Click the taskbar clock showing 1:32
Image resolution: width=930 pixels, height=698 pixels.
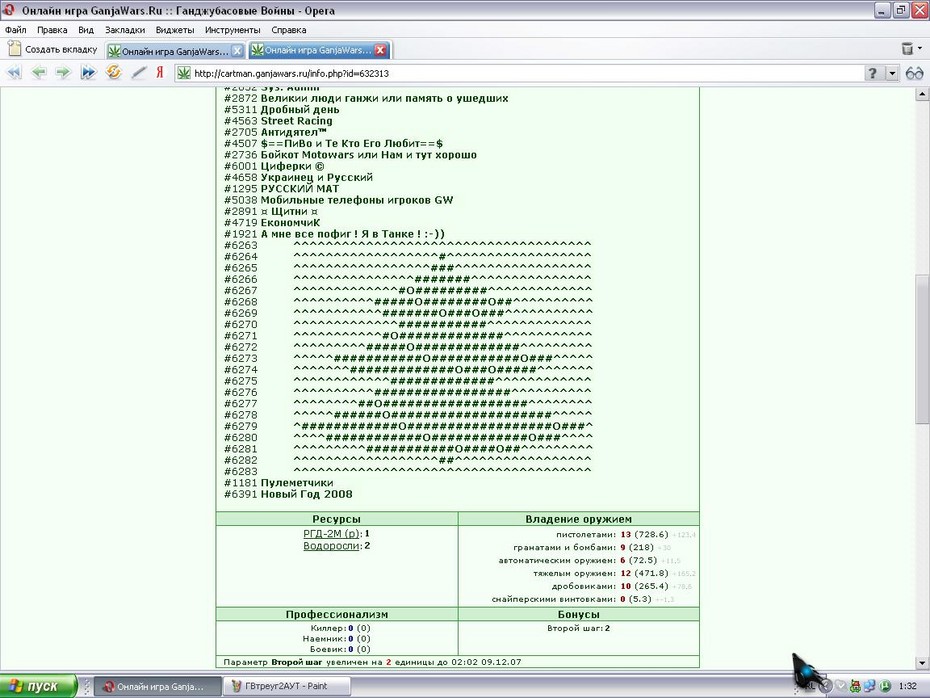point(907,686)
